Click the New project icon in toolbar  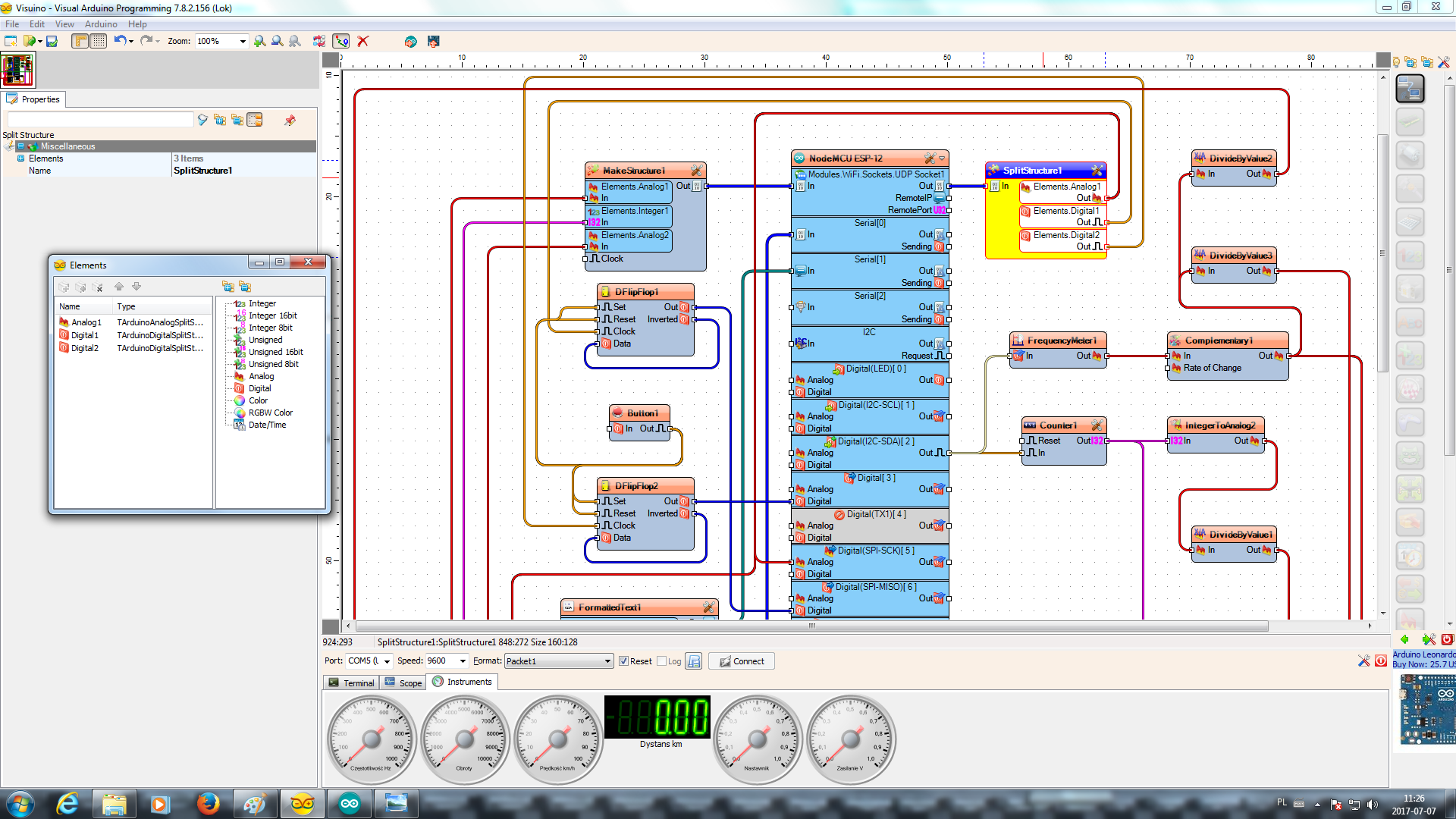coord(11,41)
